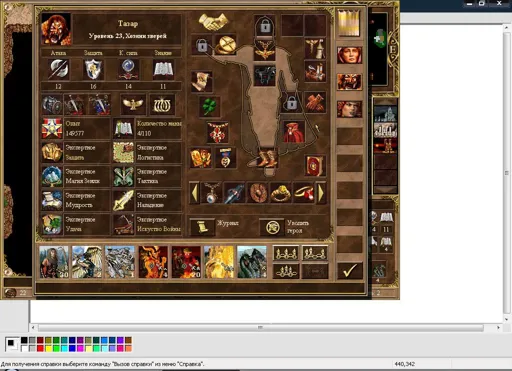Select the Expert Luck clover skill icon
This screenshot has height=371, width=512.
(52, 224)
